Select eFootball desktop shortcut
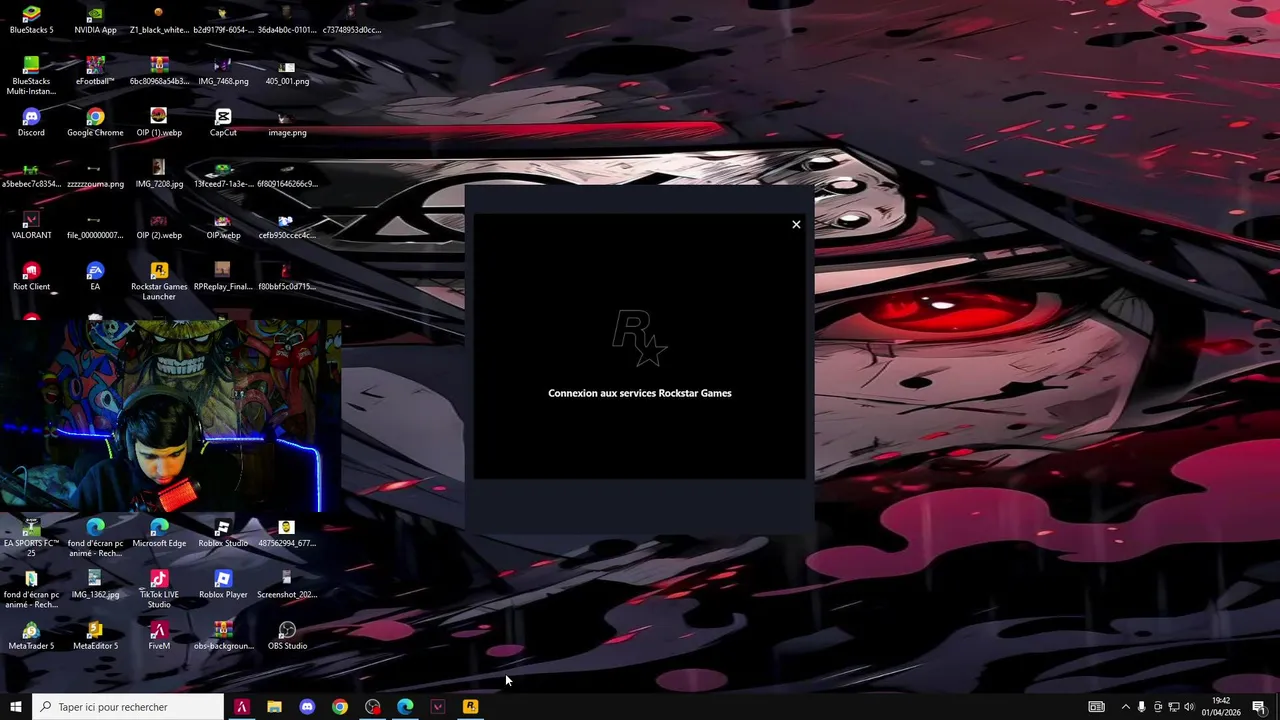The width and height of the screenshot is (1280, 720). [95, 71]
